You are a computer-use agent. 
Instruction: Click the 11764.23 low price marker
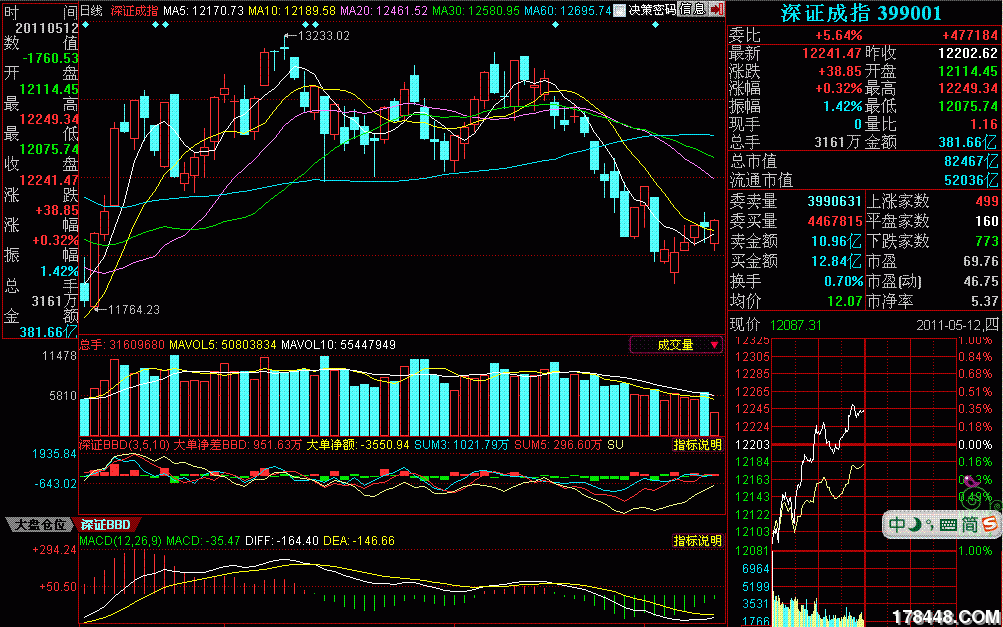click(133, 309)
